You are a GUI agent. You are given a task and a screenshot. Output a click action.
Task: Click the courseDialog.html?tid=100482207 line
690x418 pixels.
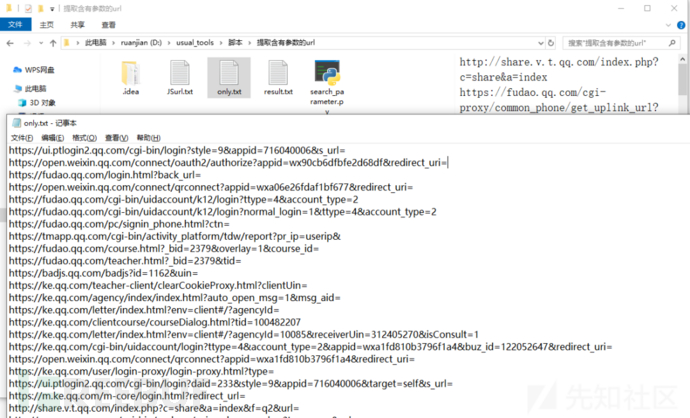[x=155, y=322]
